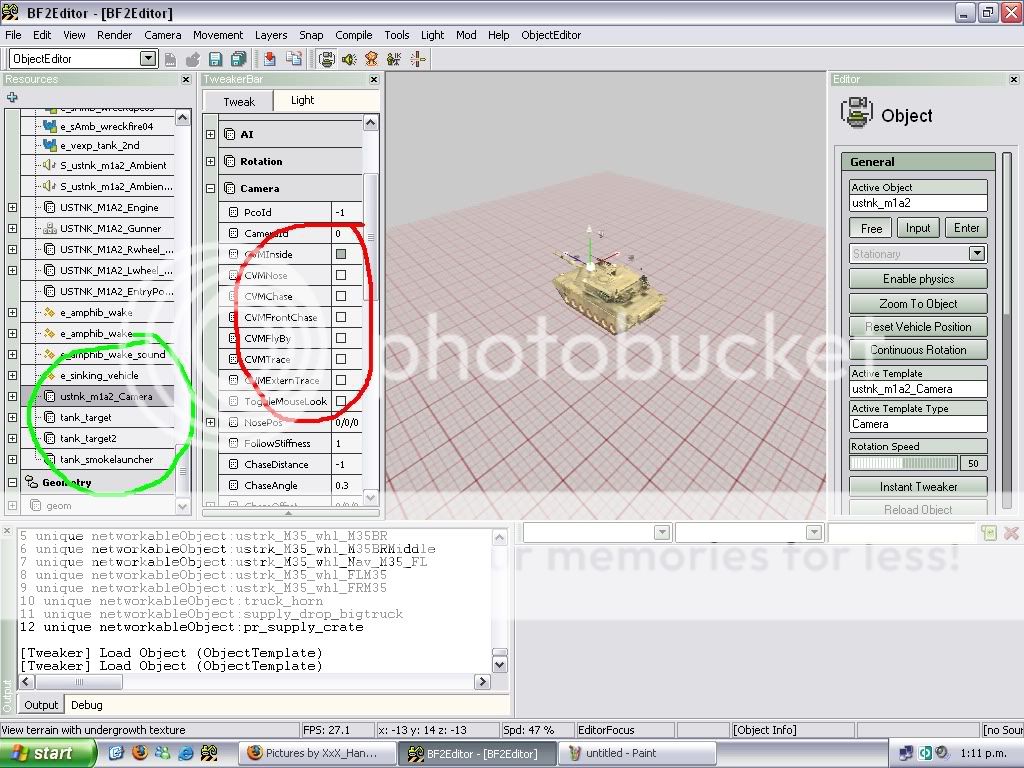Screen dimensions: 1024x768
Task: Select tank_smokelauncher in the resource tree
Action: click(x=106, y=460)
